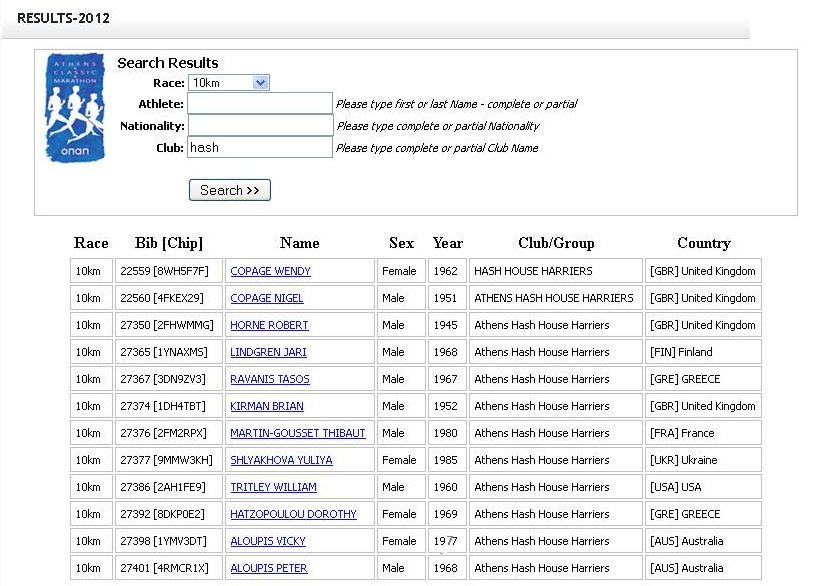This screenshot has height=586, width=838.
Task: Open HORNE ROBERT athlete link
Action: click(269, 325)
